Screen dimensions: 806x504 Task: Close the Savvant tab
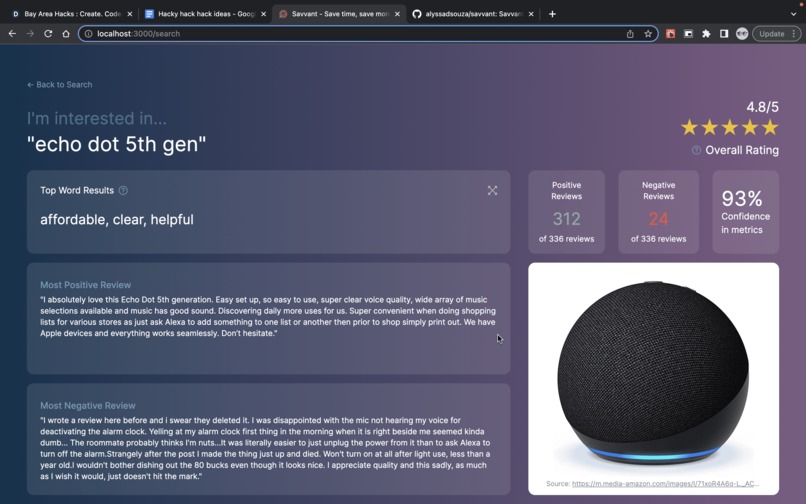point(397,14)
